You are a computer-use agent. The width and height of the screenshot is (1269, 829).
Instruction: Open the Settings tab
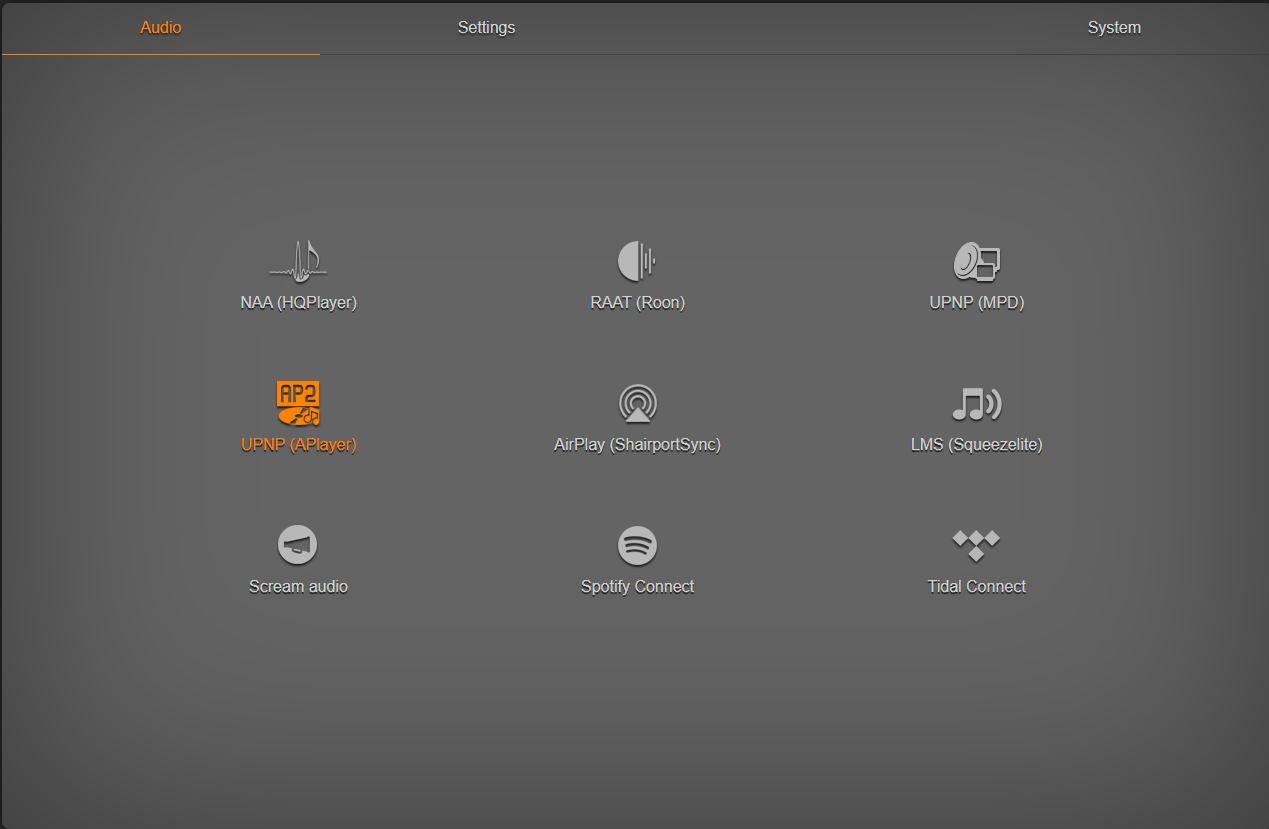point(486,28)
